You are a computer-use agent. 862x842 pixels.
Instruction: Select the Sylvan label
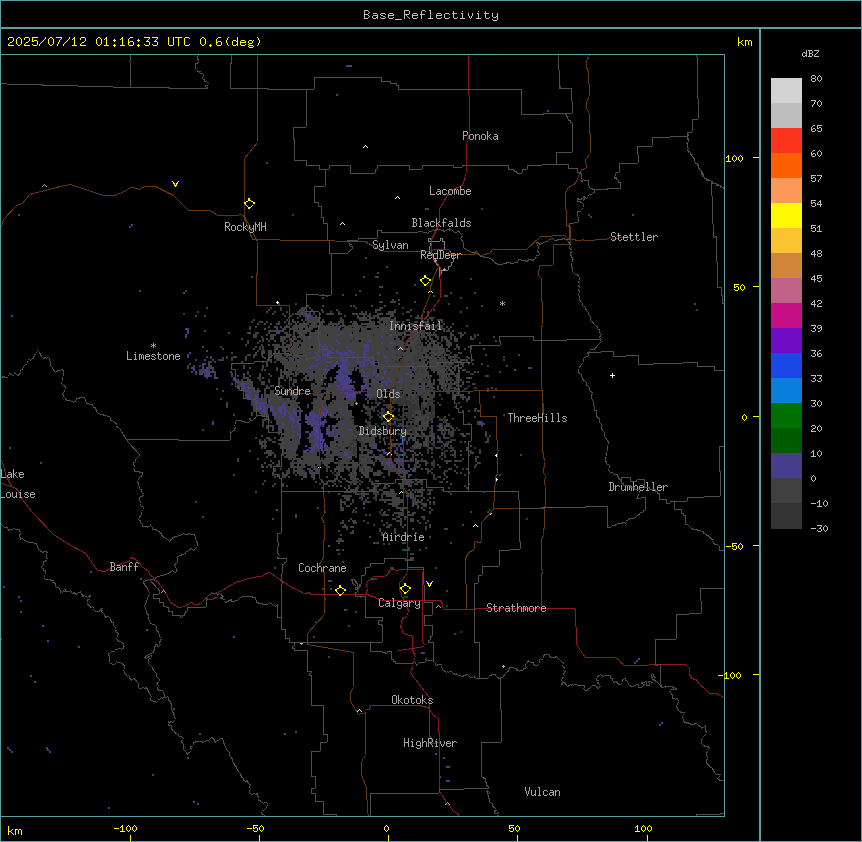pyautogui.click(x=390, y=245)
